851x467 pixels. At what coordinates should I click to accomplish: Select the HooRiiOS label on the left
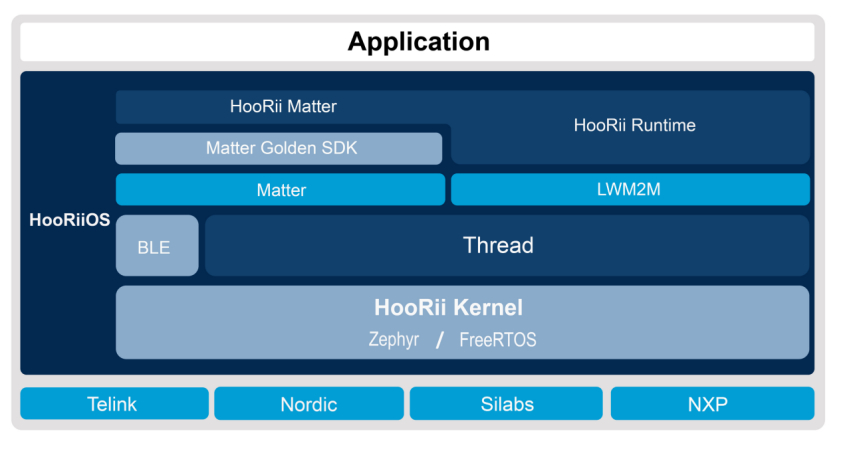point(69,220)
